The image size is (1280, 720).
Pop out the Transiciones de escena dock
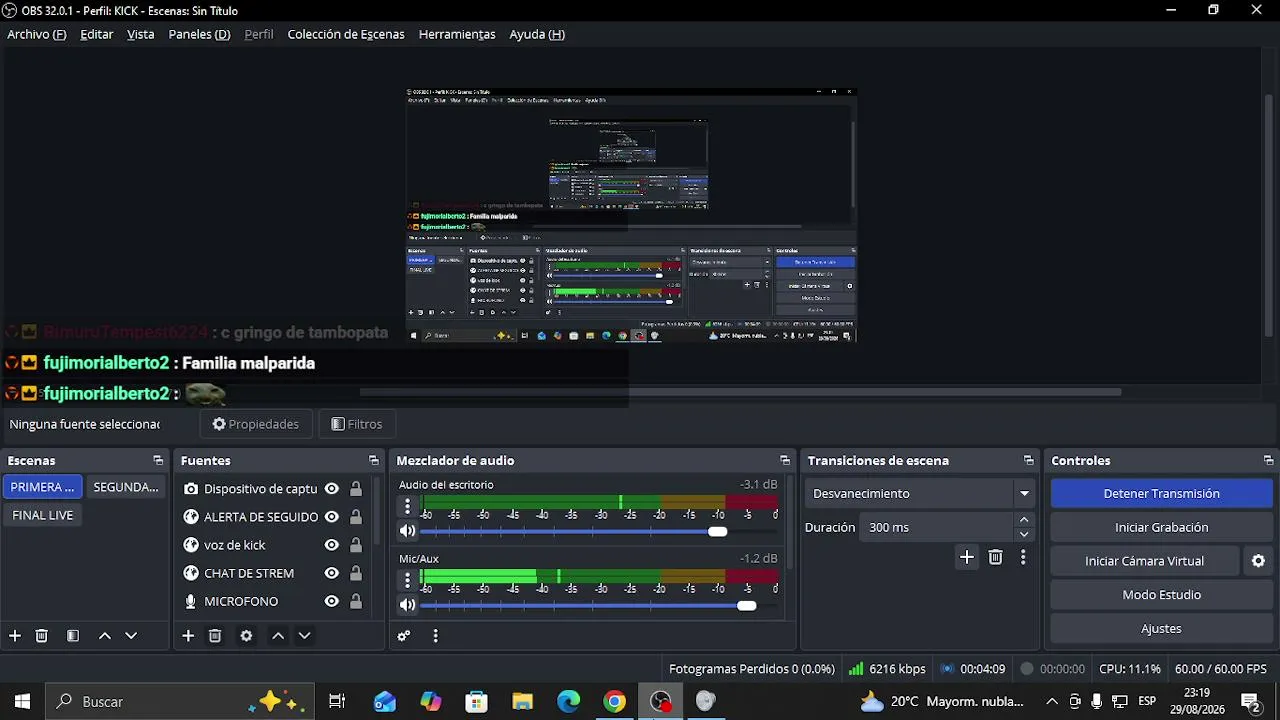click(1029, 461)
